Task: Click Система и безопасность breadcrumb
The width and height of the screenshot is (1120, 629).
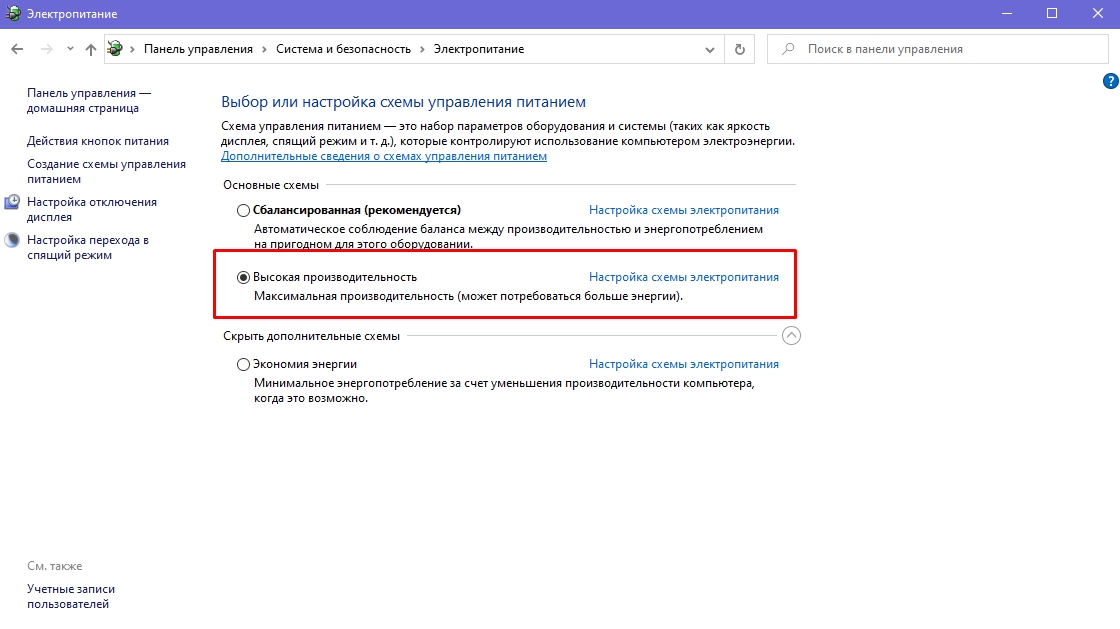Action: point(345,49)
